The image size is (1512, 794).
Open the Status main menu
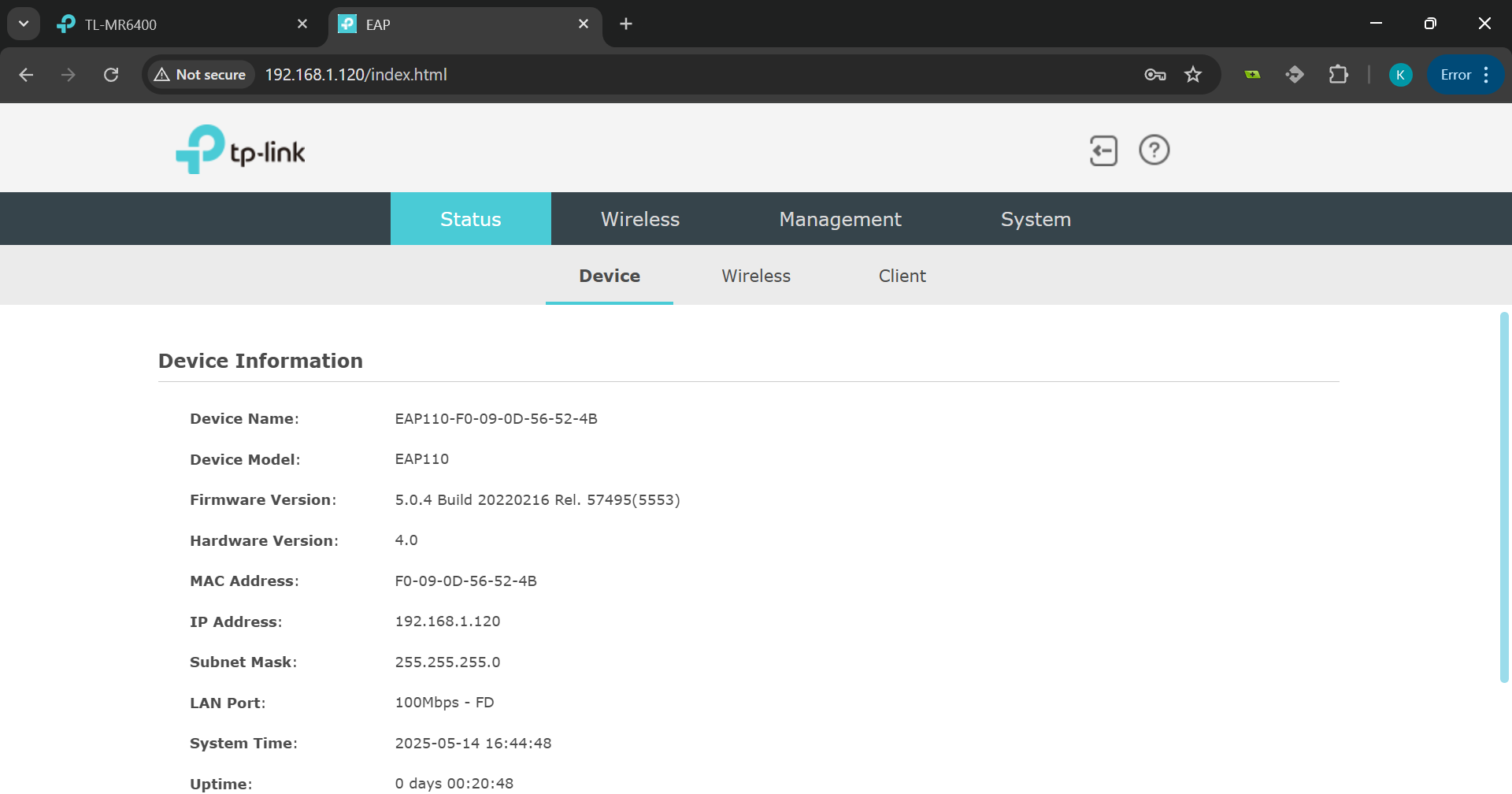click(x=471, y=219)
